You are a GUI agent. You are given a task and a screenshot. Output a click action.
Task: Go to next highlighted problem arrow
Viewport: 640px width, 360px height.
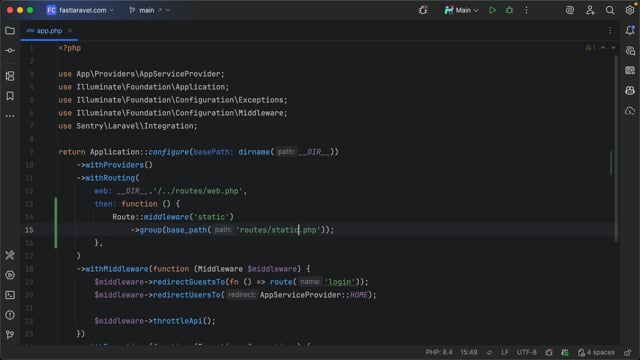click(613, 48)
